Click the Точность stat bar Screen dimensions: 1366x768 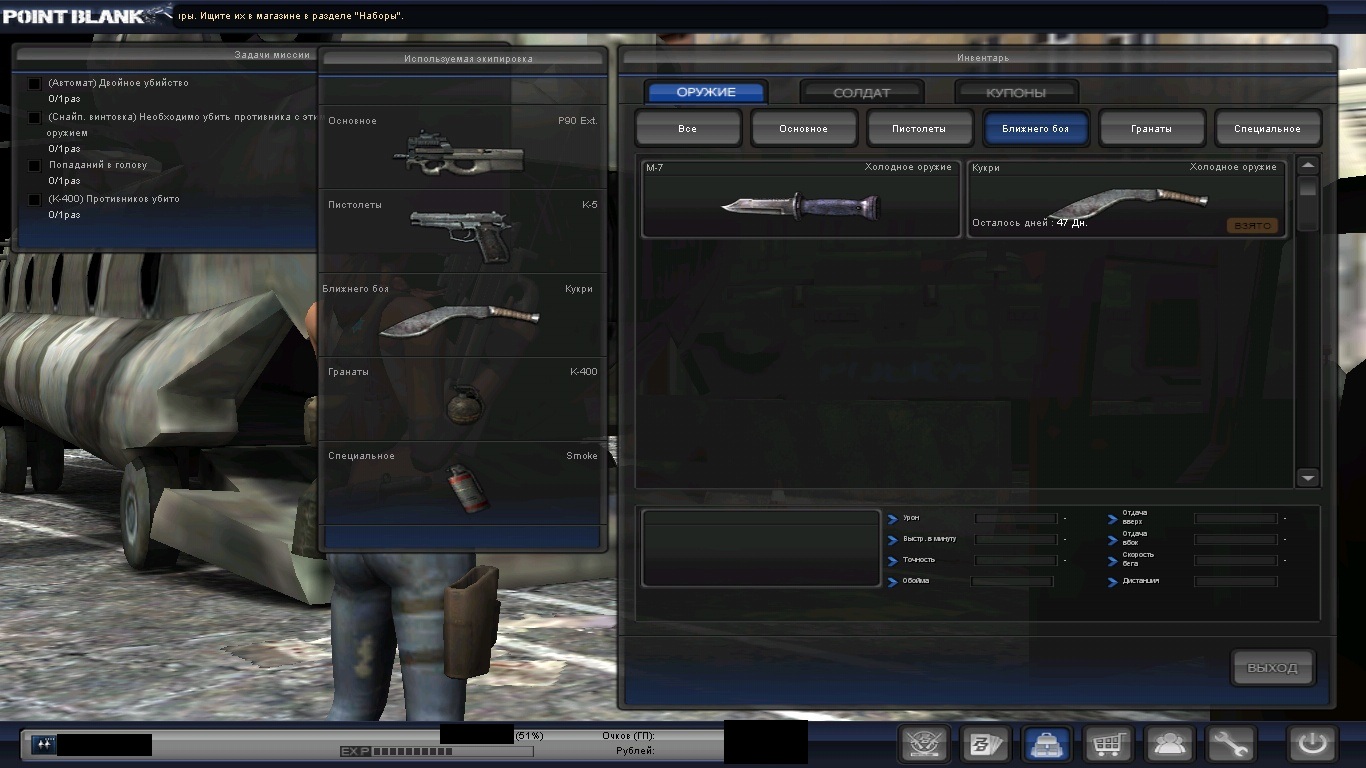pyautogui.click(x=1016, y=560)
